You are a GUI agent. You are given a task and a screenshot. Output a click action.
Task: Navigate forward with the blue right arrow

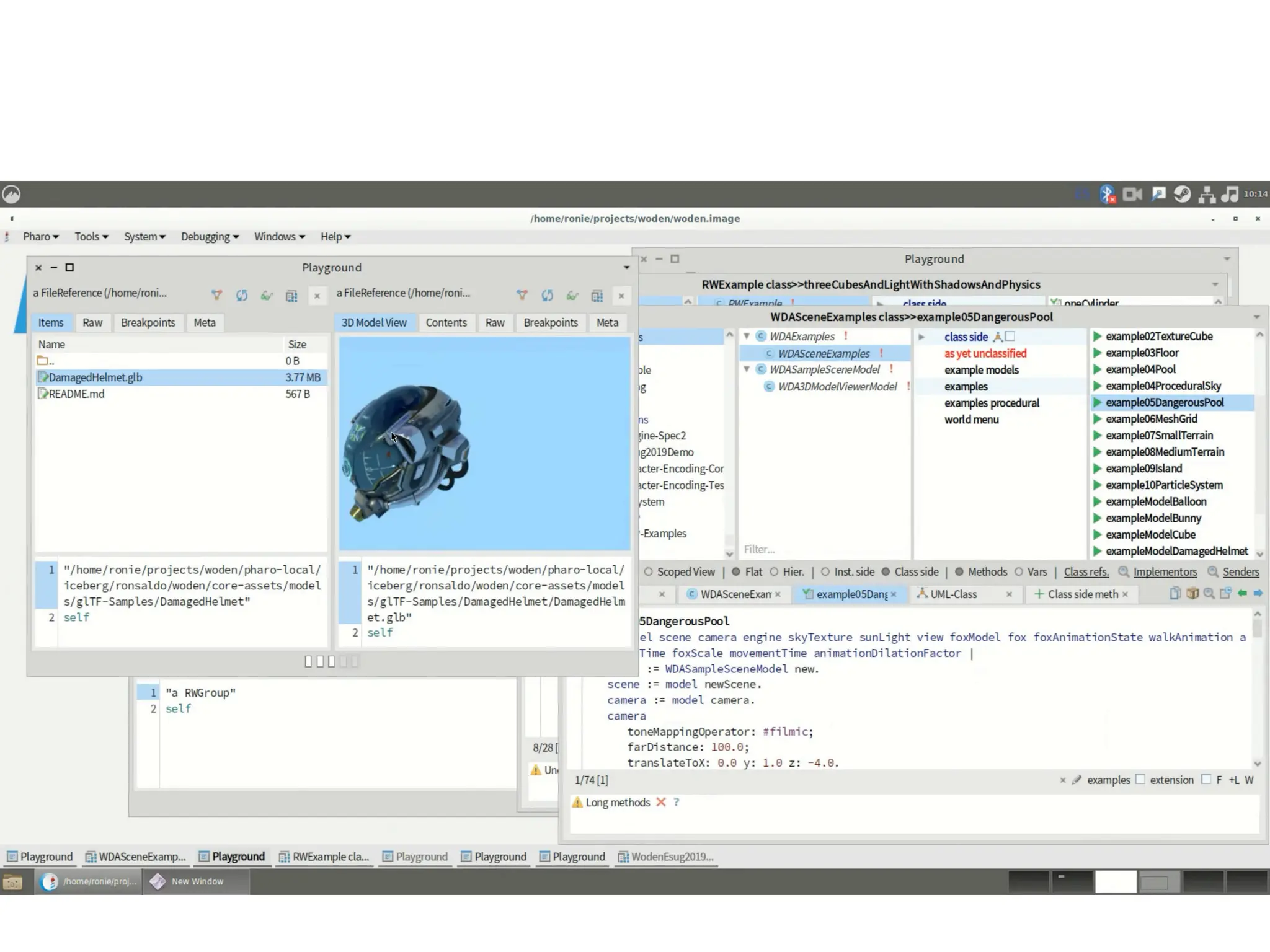point(1258,594)
